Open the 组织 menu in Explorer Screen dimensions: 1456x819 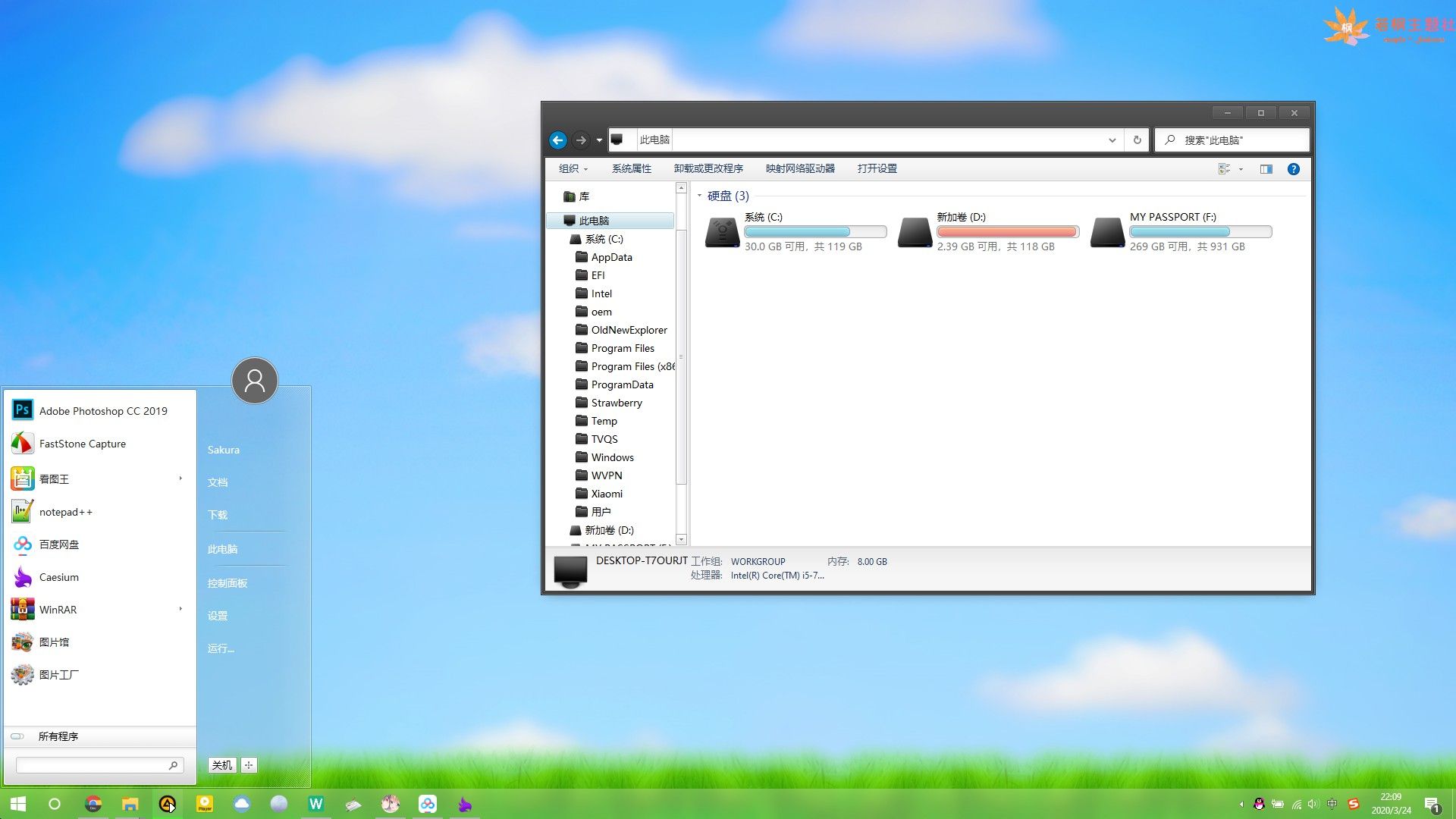pyautogui.click(x=573, y=169)
